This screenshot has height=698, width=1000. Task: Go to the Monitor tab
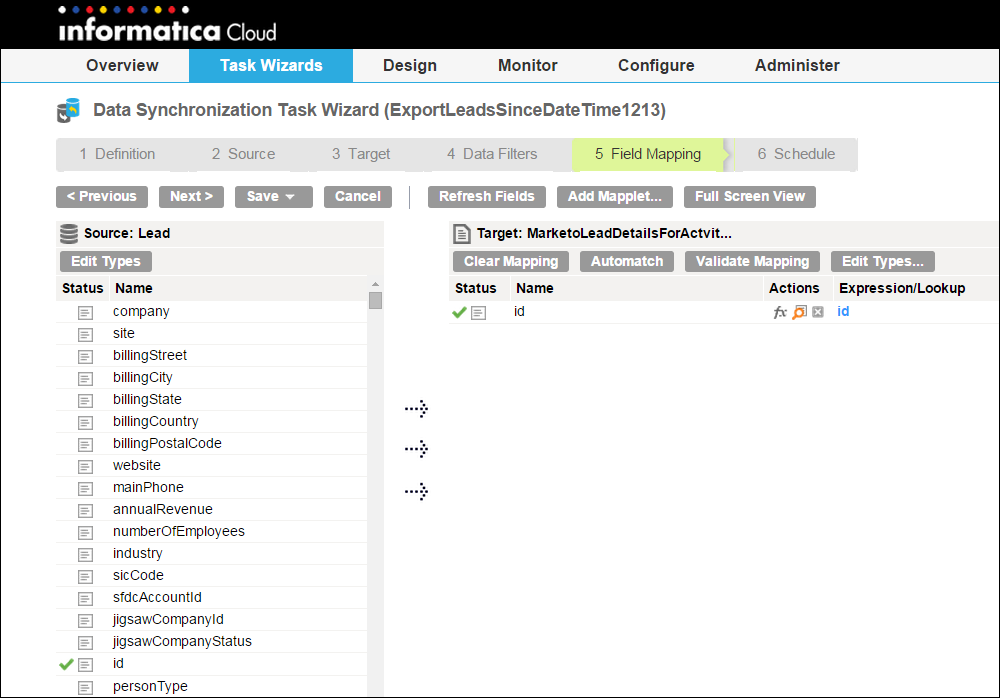pos(527,66)
